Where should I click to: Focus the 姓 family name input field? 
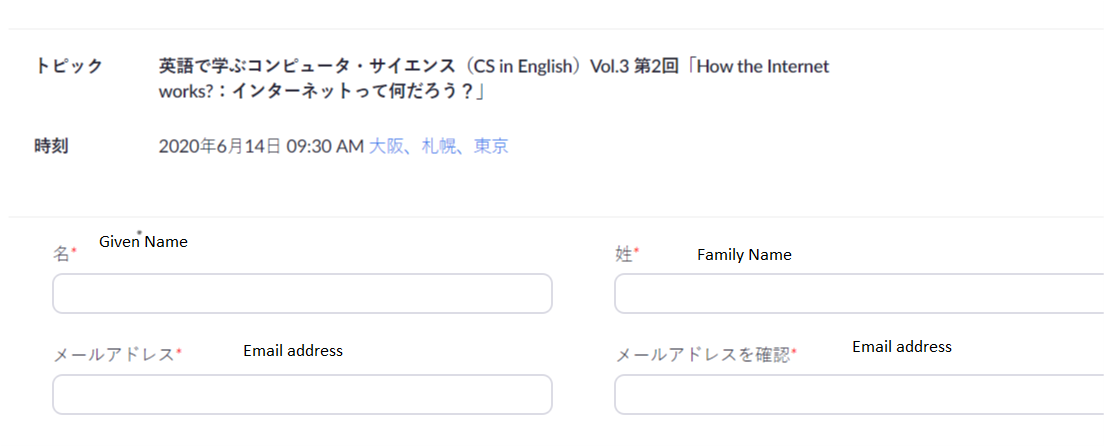click(859, 294)
